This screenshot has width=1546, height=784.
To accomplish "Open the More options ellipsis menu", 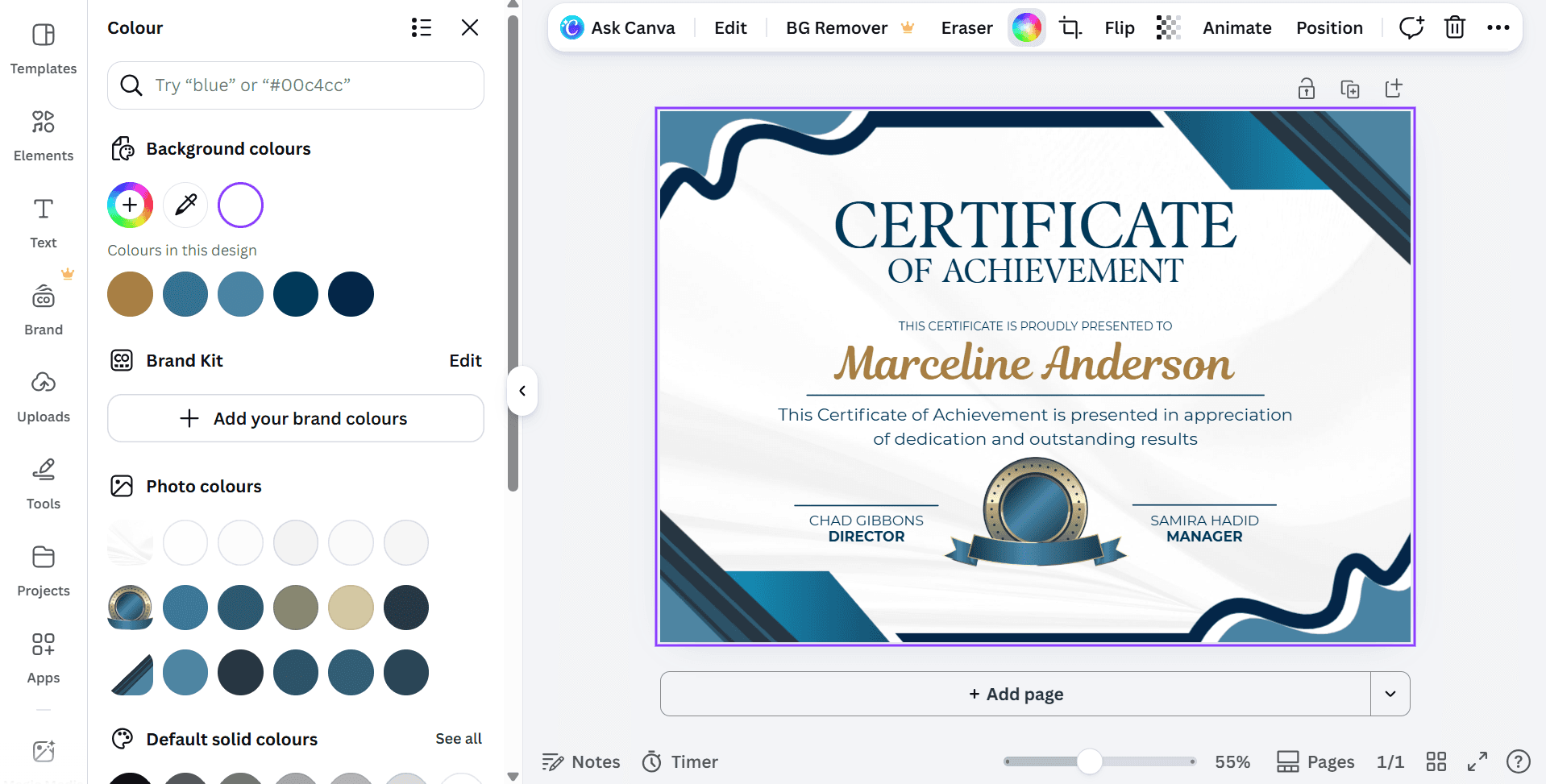I will tap(1498, 28).
